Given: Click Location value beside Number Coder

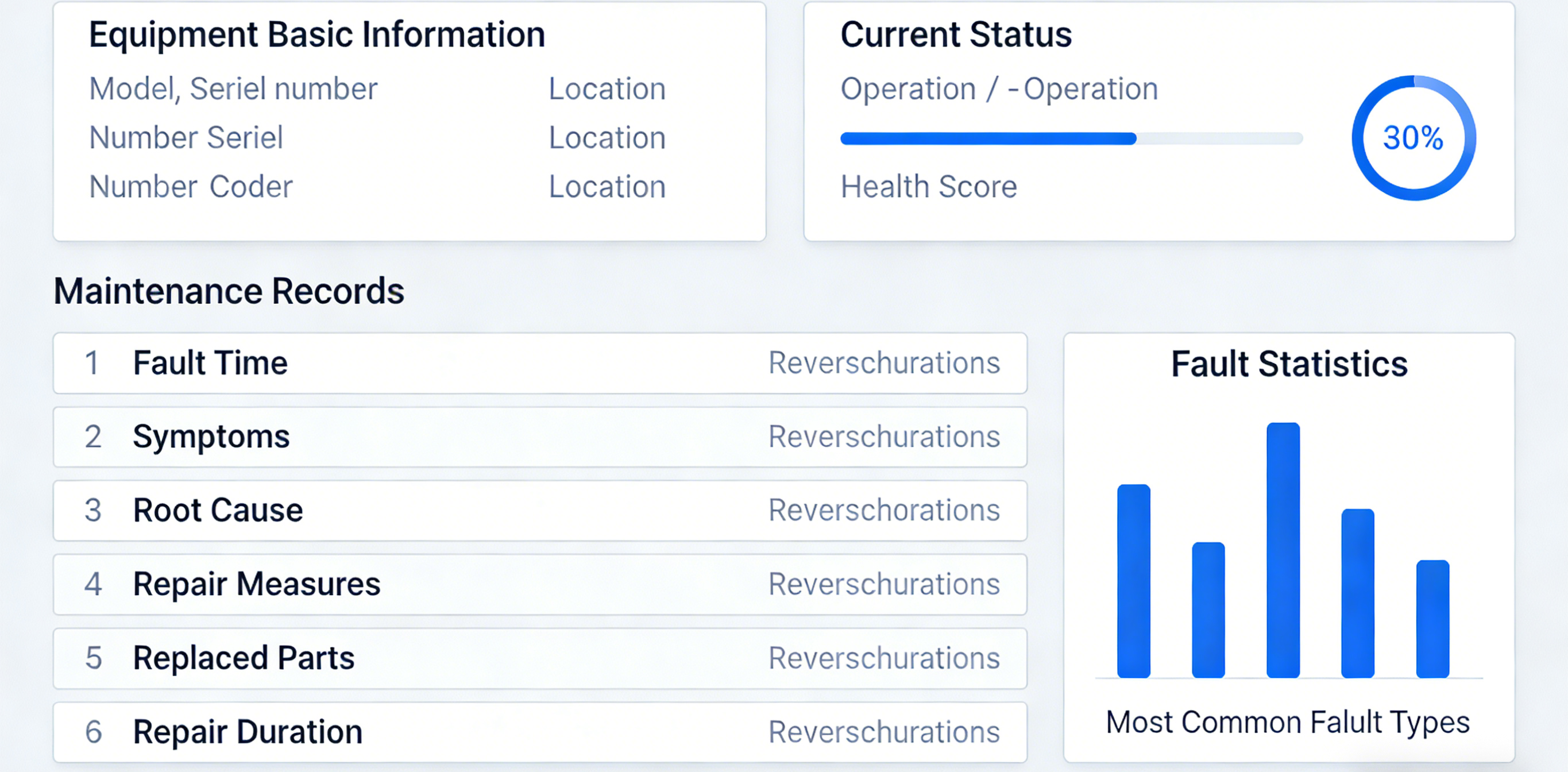Looking at the screenshot, I should [607, 187].
